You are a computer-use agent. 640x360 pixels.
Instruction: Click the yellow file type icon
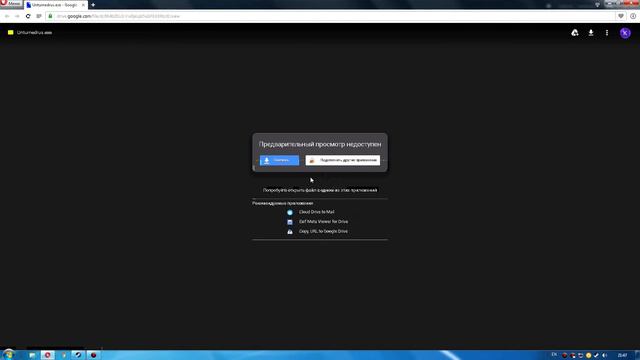point(11,32)
